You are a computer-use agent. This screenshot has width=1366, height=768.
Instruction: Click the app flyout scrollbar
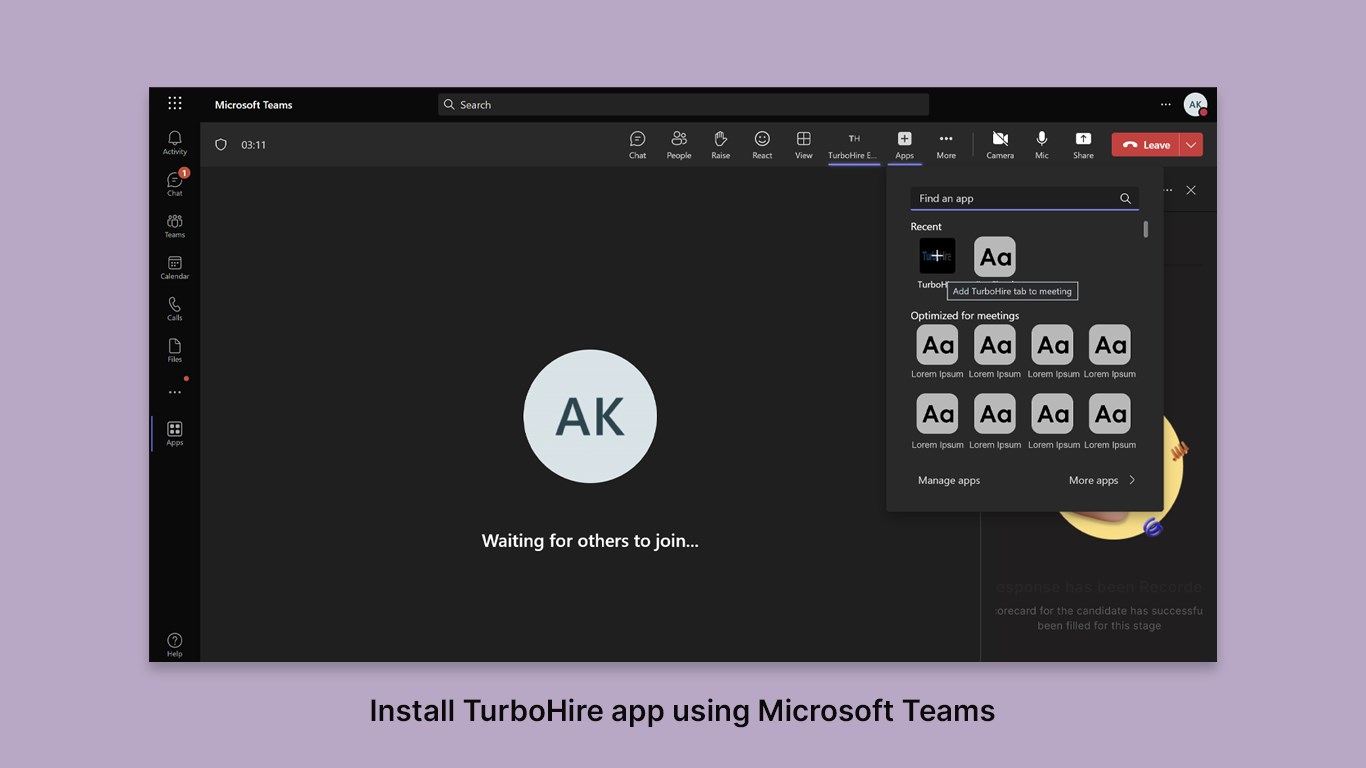point(1145,229)
